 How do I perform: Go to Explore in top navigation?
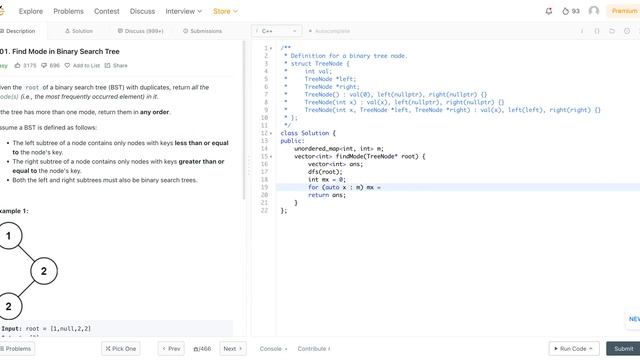(x=31, y=11)
